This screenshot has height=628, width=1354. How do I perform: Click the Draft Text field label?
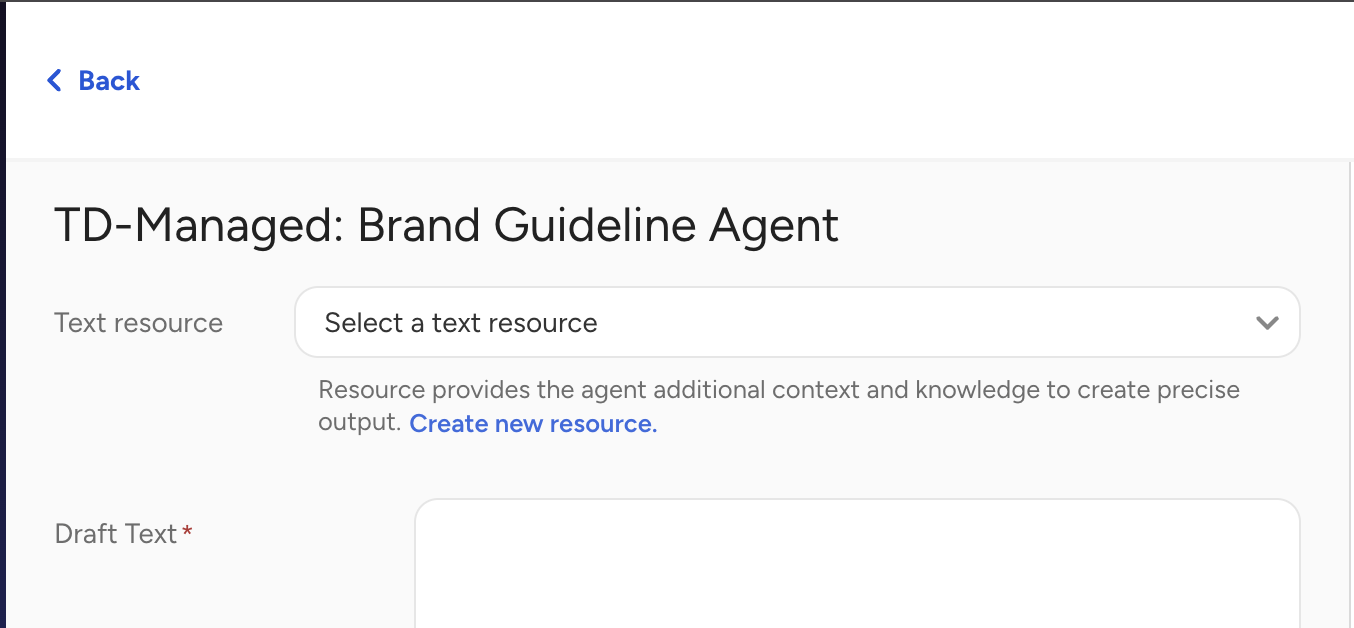115,534
